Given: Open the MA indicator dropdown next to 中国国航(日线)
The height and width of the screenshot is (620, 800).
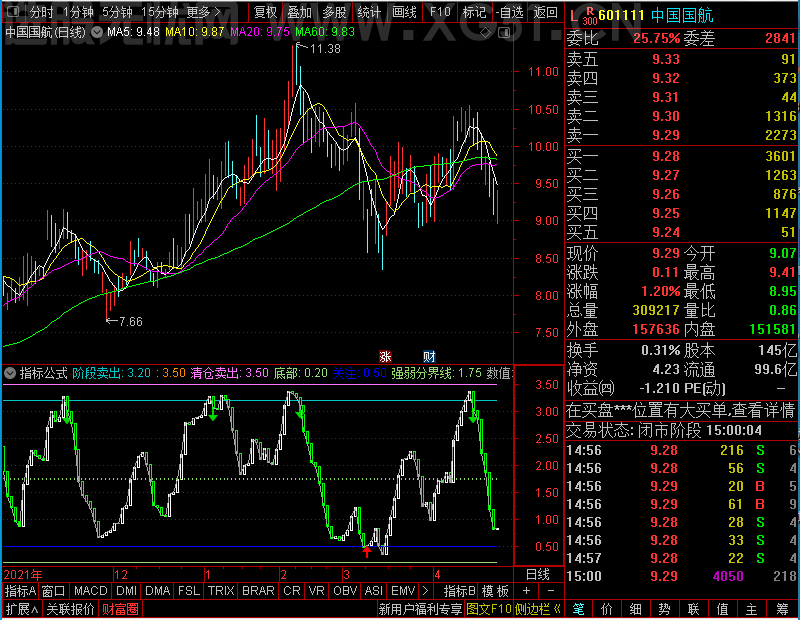Looking at the screenshot, I should click(x=97, y=32).
